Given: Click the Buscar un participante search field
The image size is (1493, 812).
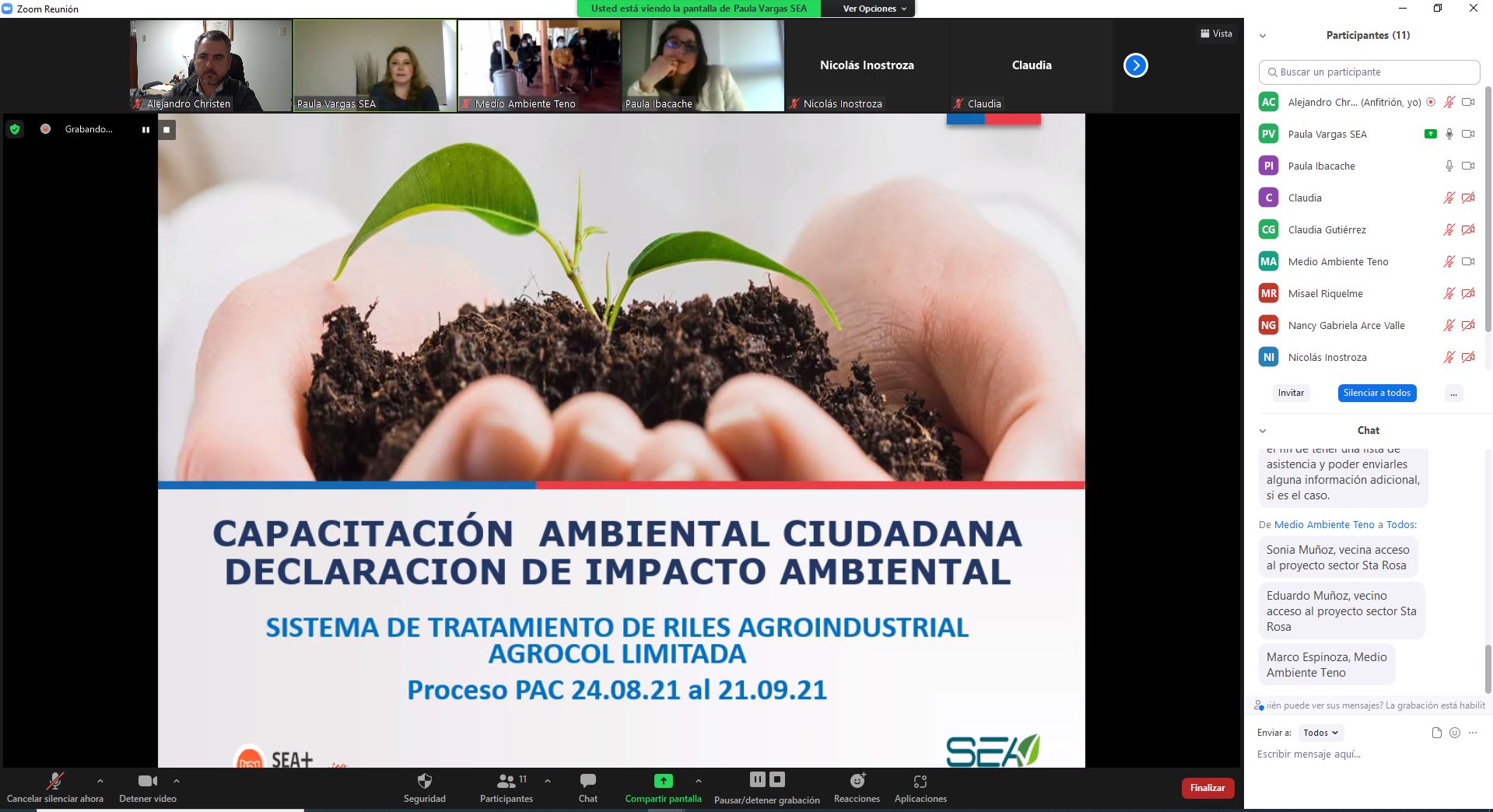Looking at the screenshot, I should click(x=1369, y=72).
